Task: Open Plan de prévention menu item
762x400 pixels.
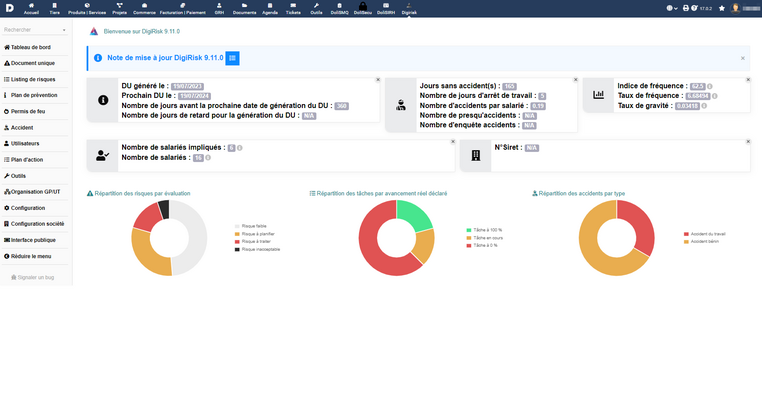Action: (x=31, y=95)
